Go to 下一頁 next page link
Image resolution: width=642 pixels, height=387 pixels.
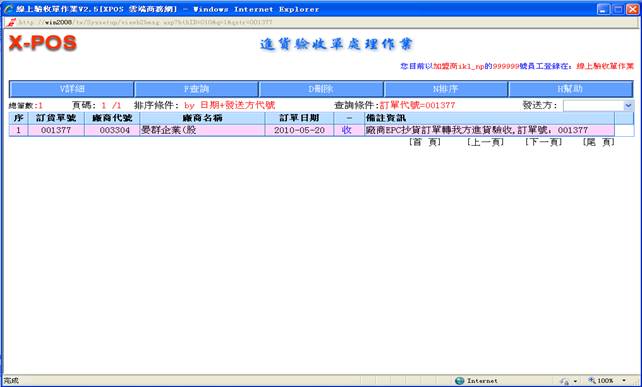(x=543, y=142)
